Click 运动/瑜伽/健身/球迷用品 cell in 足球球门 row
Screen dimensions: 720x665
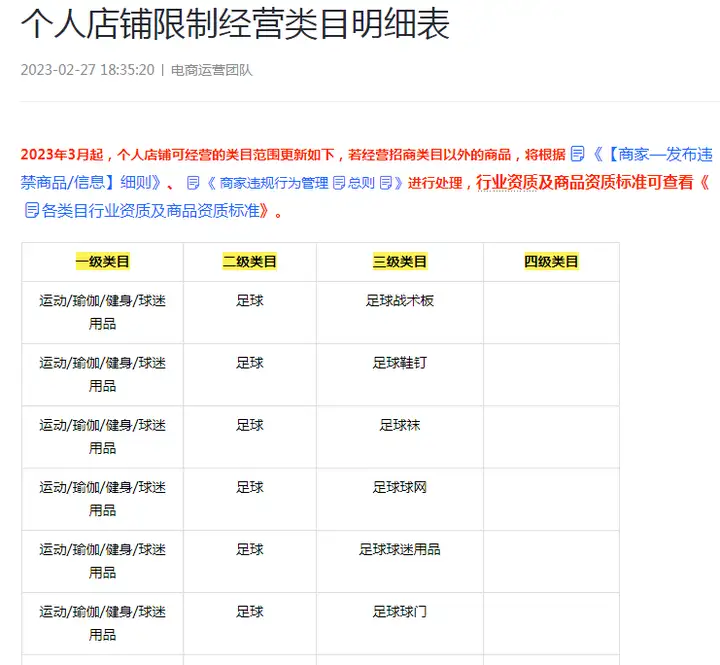[102, 623]
